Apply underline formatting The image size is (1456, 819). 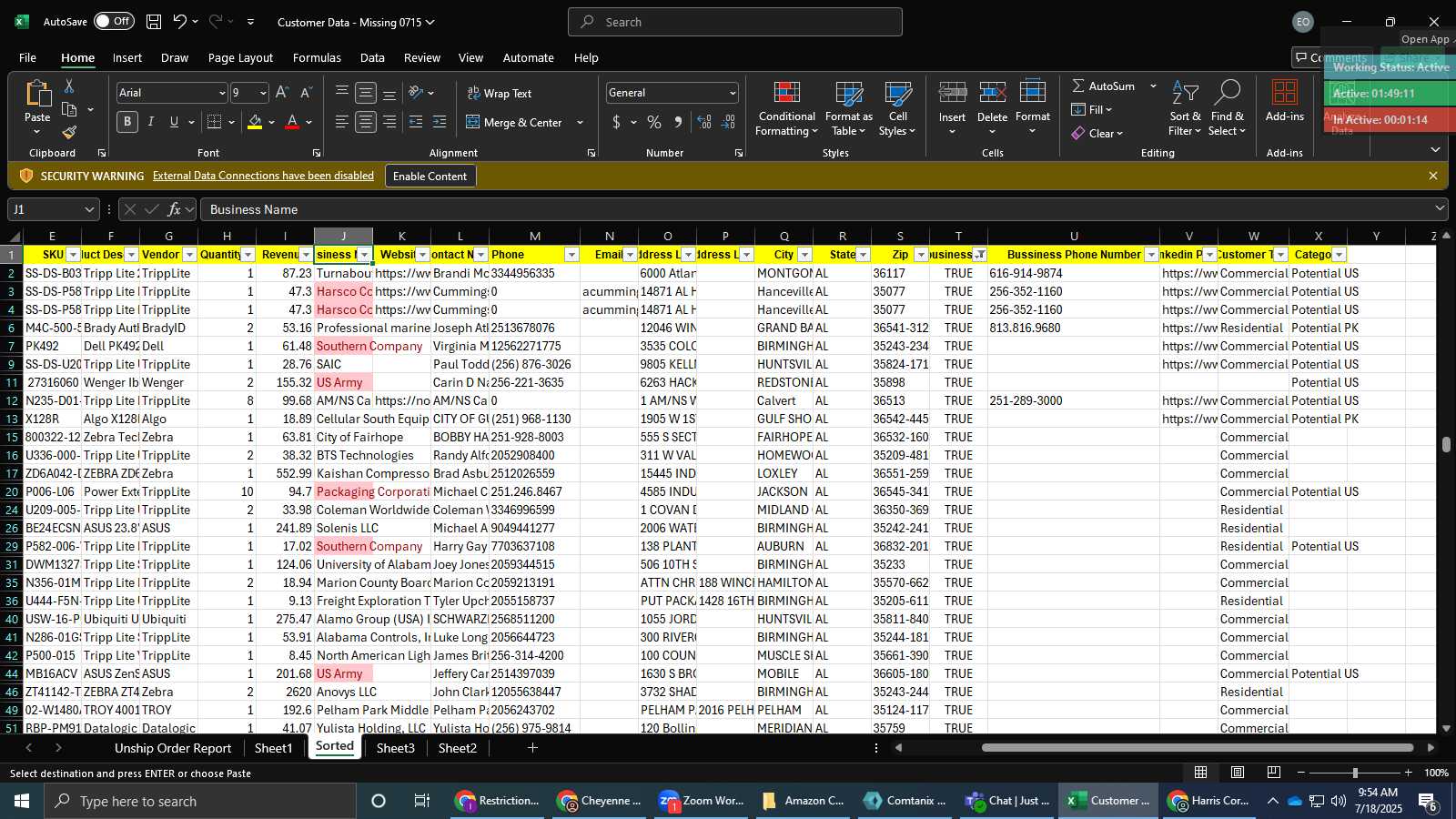tap(174, 122)
